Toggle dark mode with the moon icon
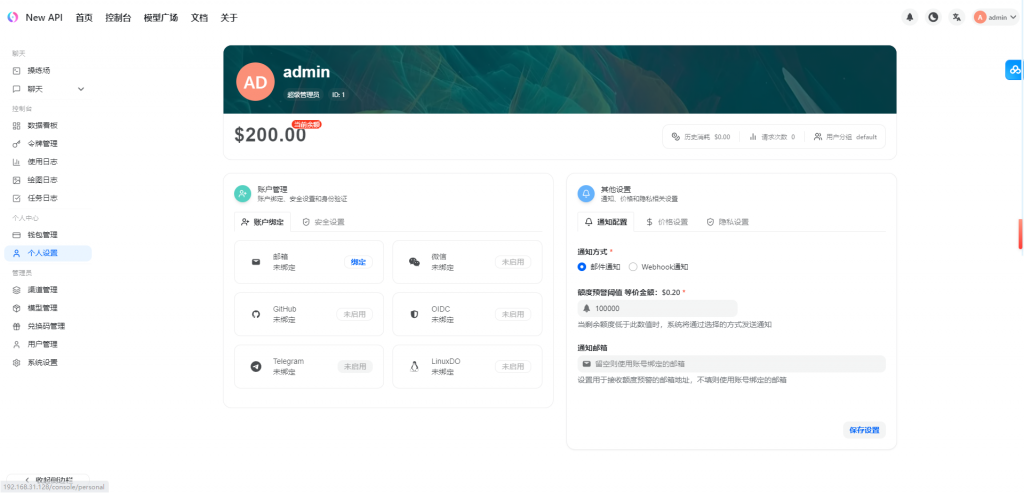The height and width of the screenshot is (493, 1024). [933, 18]
